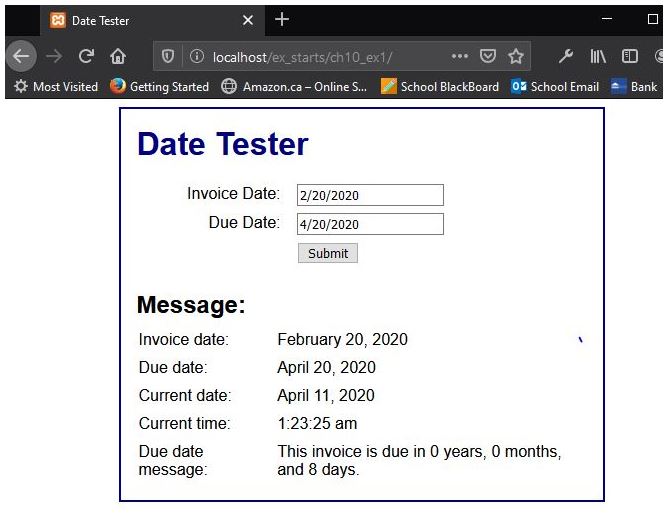Go to the Firefox Home page icon

pyautogui.click(x=118, y=56)
